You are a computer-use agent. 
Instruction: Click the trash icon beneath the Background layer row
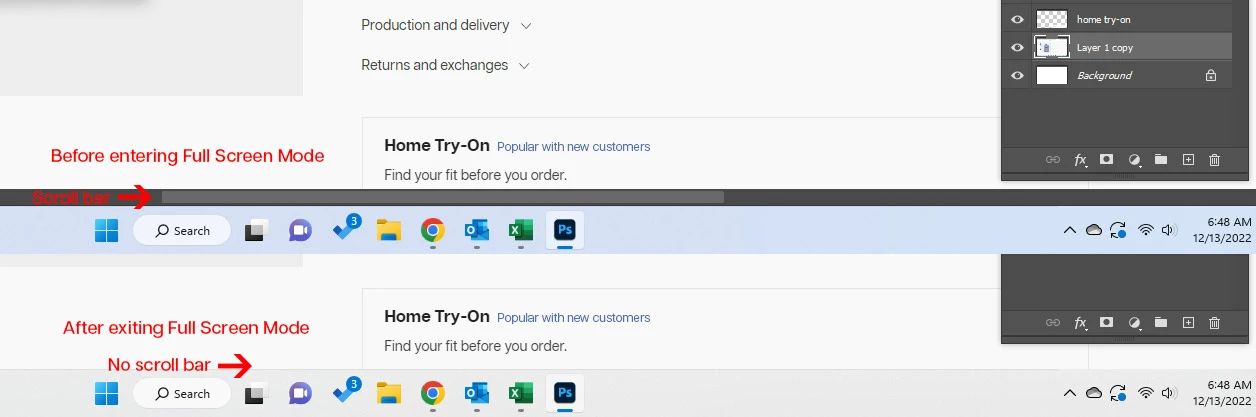pyautogui.click(x=1214, y=159)
